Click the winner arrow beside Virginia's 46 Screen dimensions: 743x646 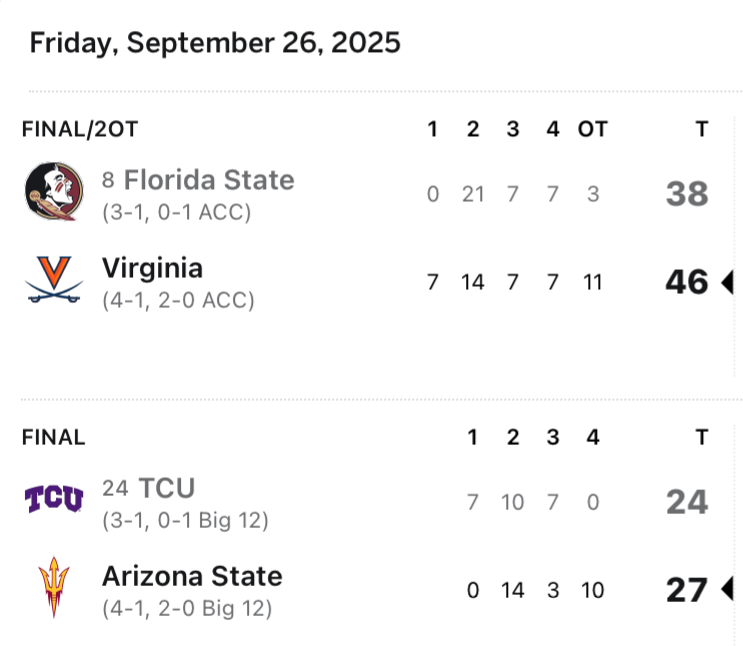click(x=727, y=282)
